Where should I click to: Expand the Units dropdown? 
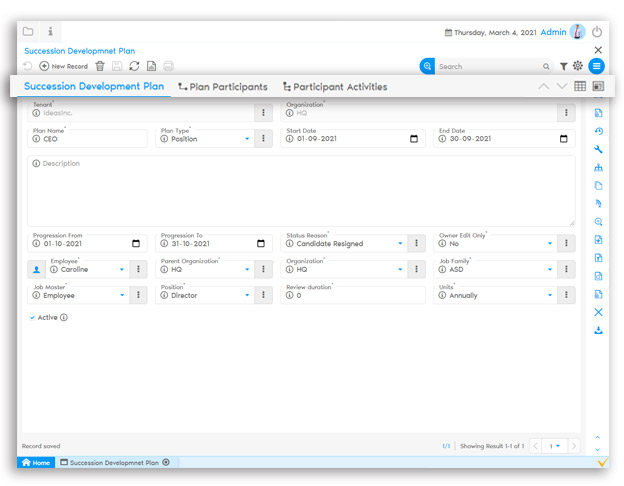tap(551, 295)
